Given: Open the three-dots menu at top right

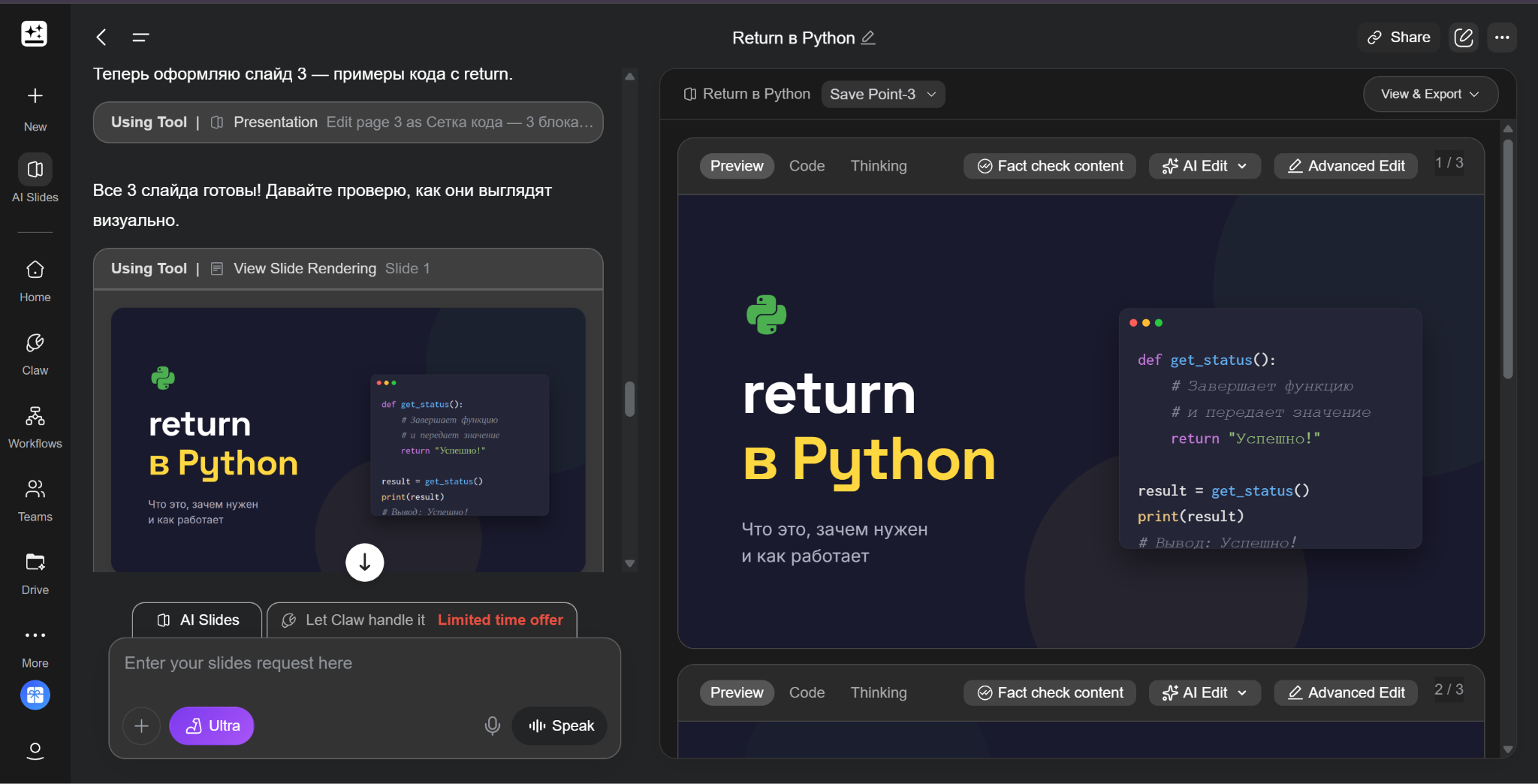Looking at the screenshot, I should 1502,38.
